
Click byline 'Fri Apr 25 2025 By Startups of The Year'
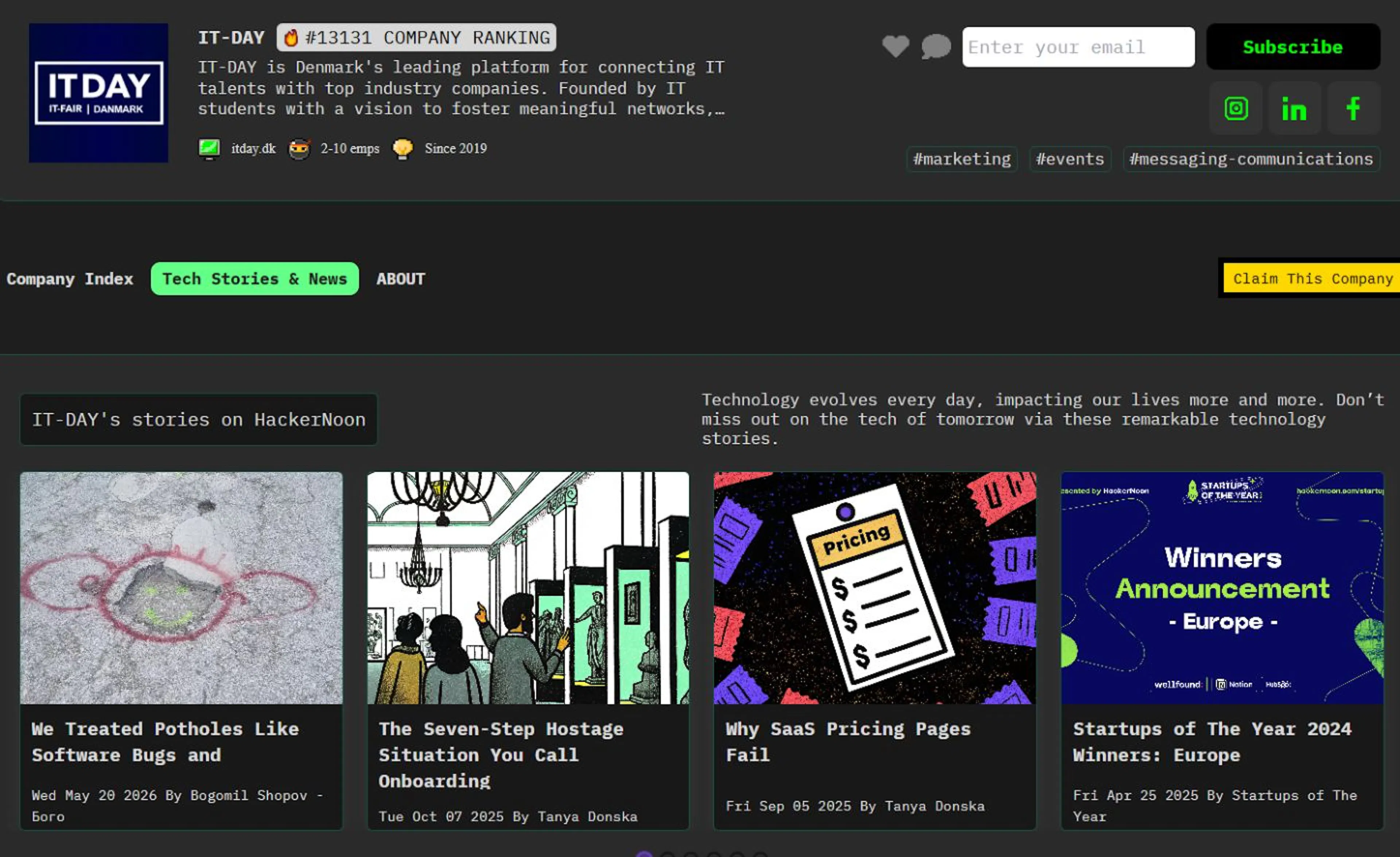(x=1215, y=805)
